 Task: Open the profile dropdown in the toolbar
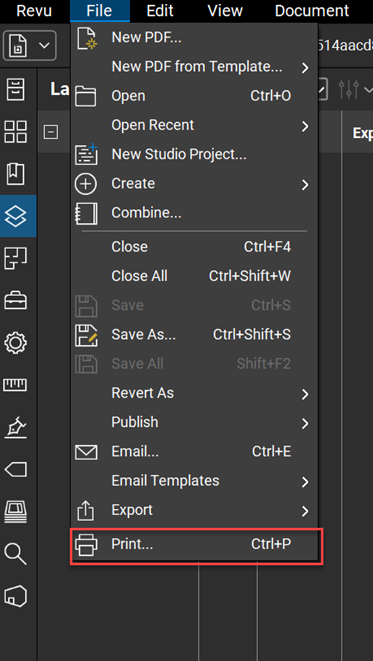click(30, 45)
